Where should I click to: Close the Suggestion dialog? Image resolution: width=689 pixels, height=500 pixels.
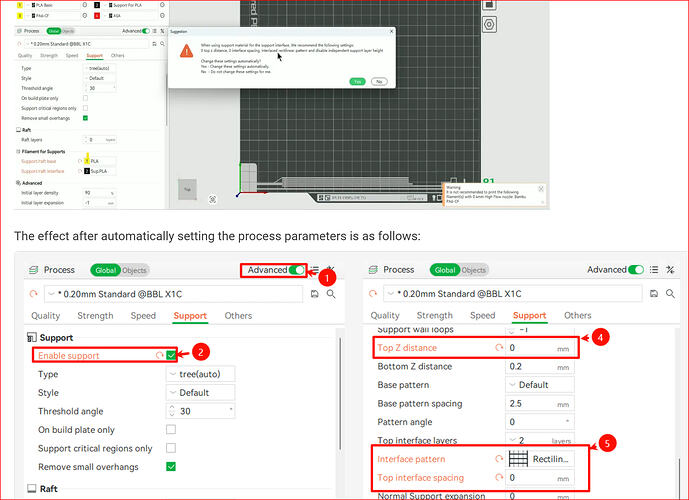392,32
